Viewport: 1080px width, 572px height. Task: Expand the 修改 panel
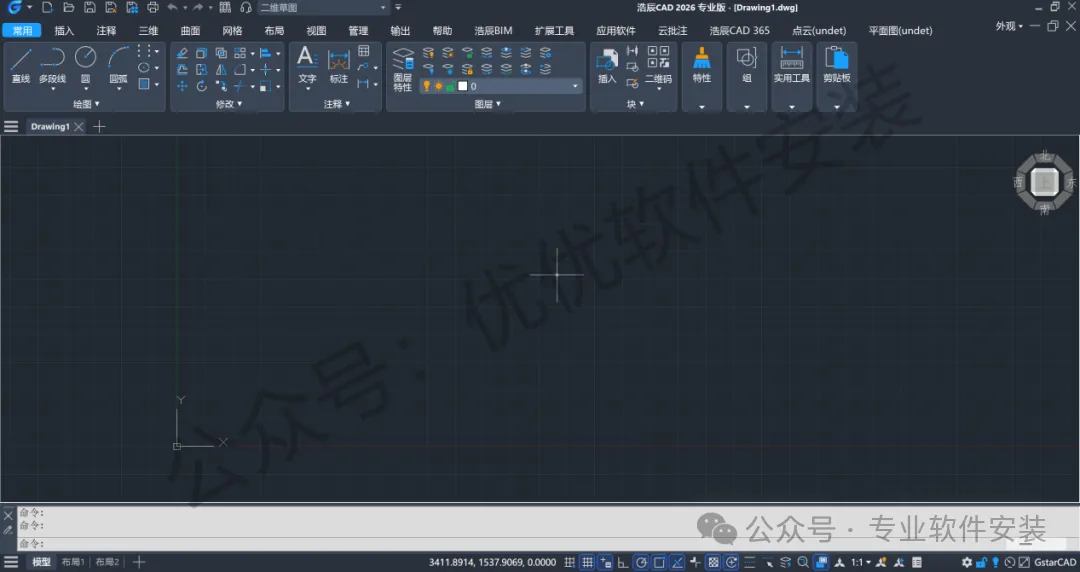pos(229,104)
